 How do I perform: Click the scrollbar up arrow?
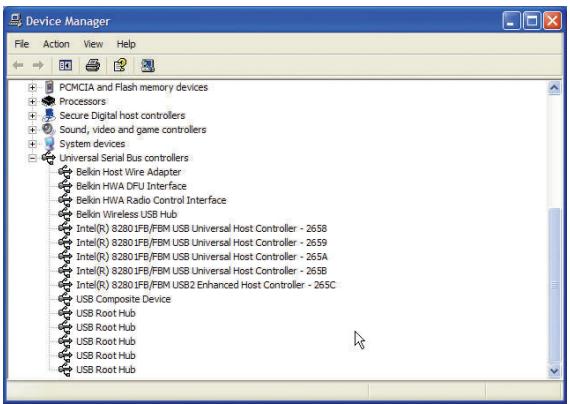tap(554, 88)
